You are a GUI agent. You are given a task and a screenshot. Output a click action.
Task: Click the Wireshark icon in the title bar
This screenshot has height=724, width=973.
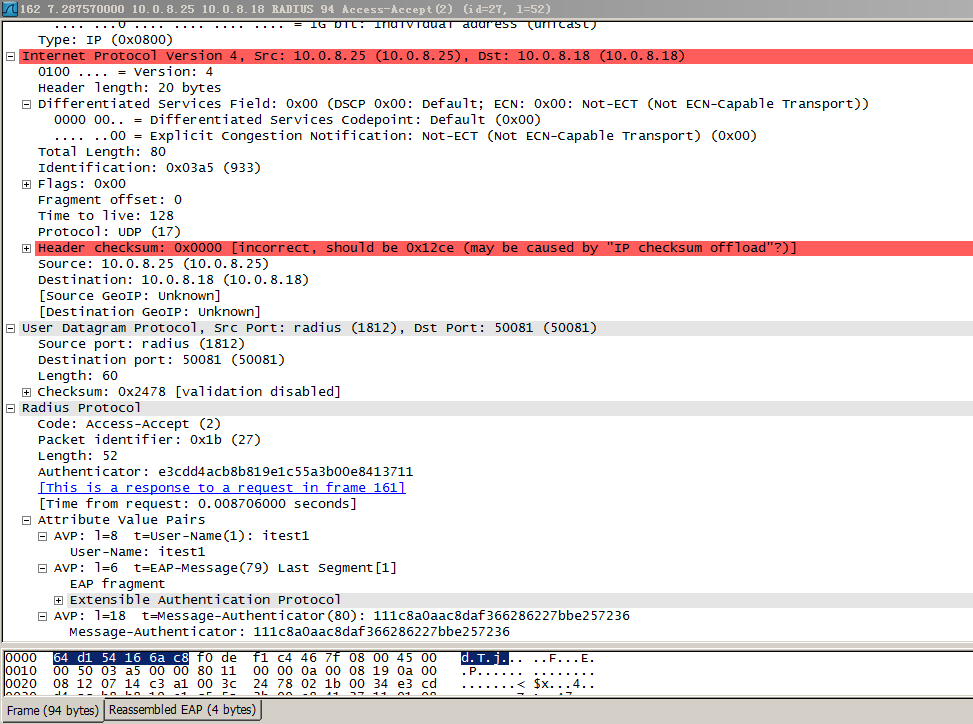pyautogui.click(x=8, y=8)
